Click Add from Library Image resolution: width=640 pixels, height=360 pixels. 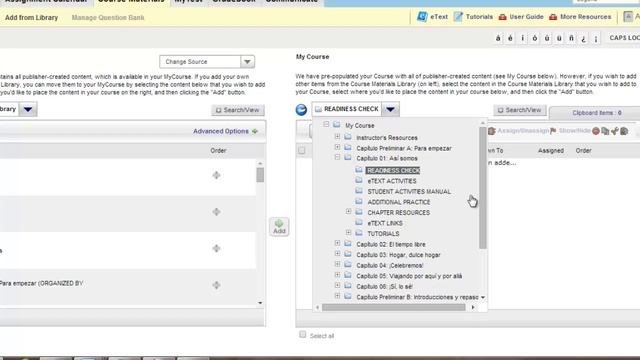coord(31,18)
